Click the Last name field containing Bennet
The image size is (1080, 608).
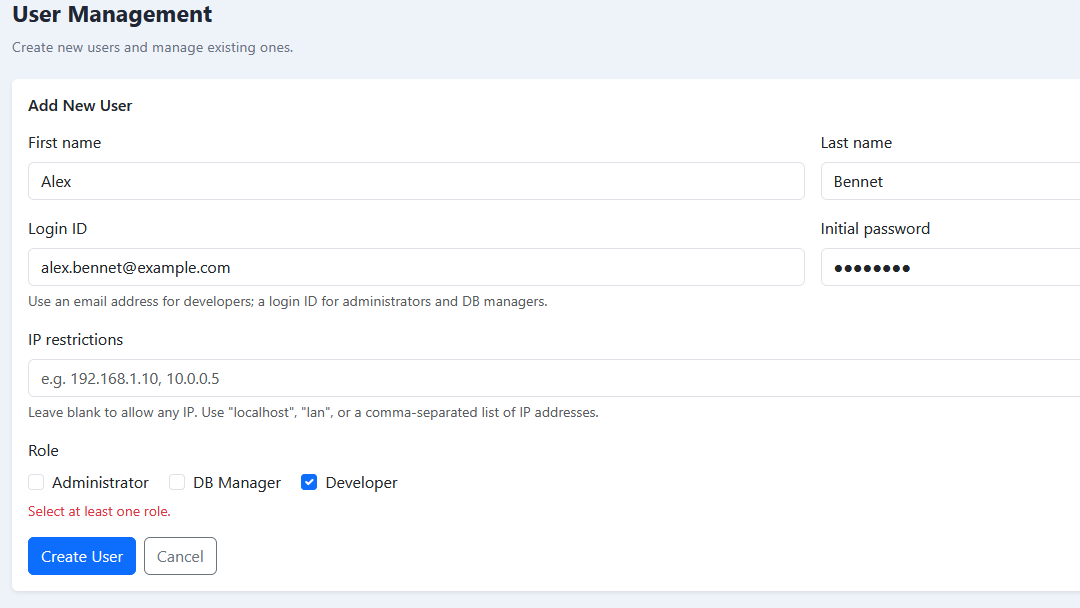pos(951,181)
